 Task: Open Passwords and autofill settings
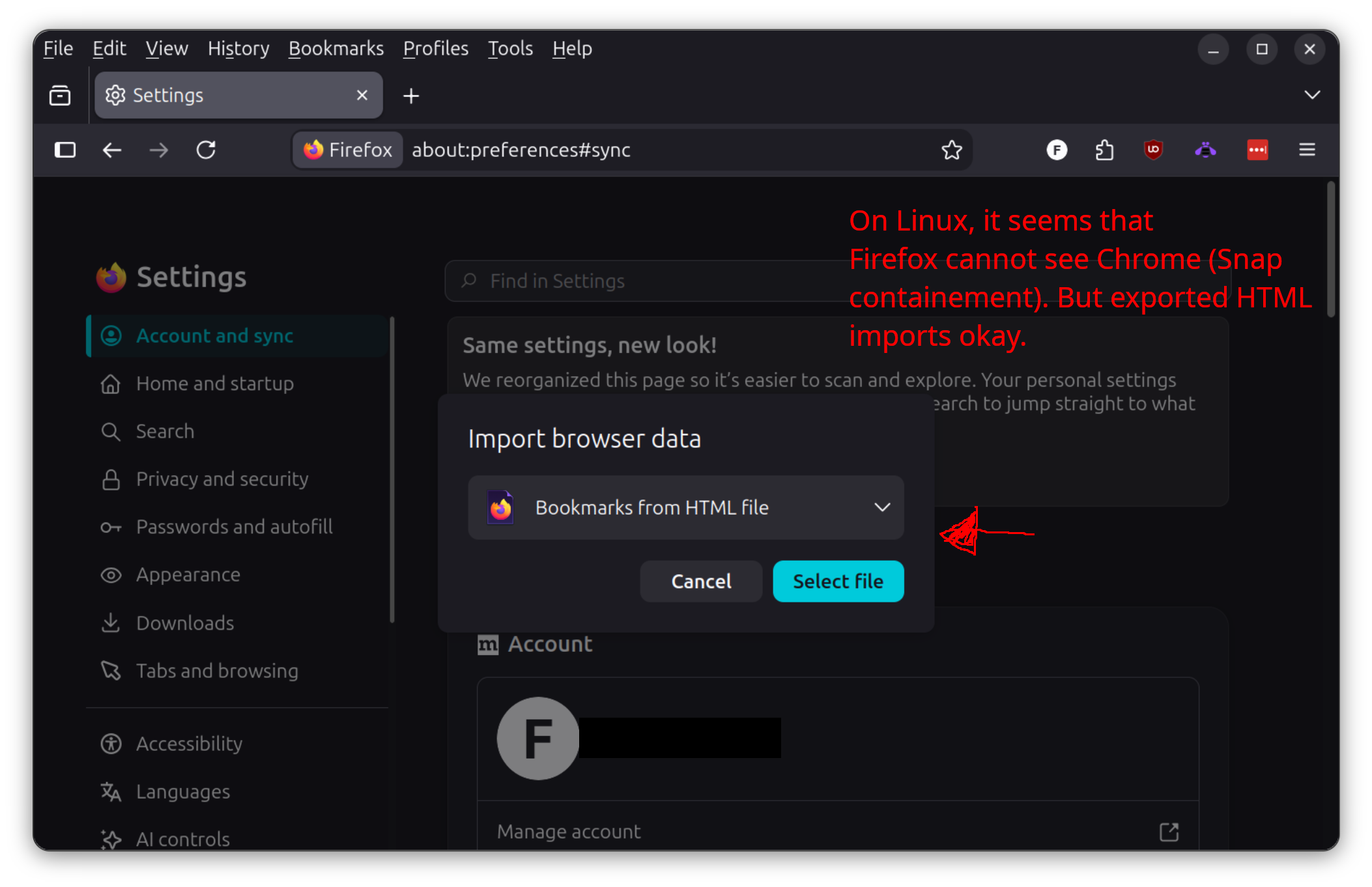pos(237,527)
